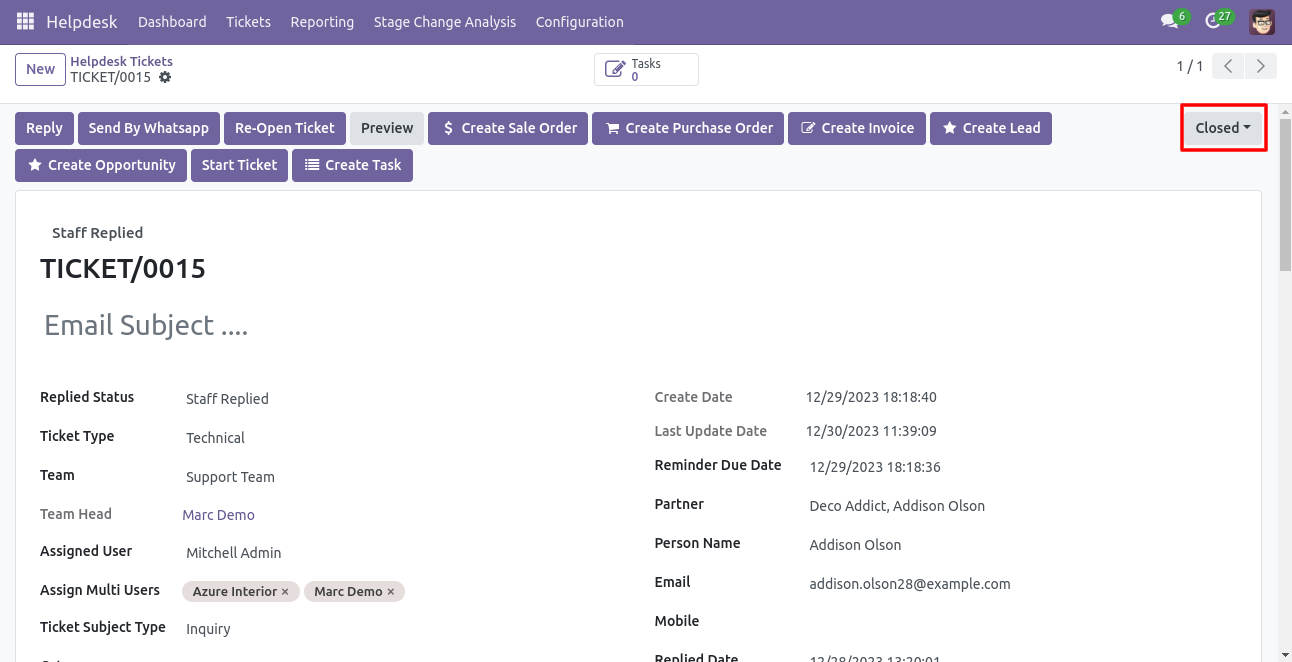
Task: Open the Configuration menu
Action: pos(580,21)
